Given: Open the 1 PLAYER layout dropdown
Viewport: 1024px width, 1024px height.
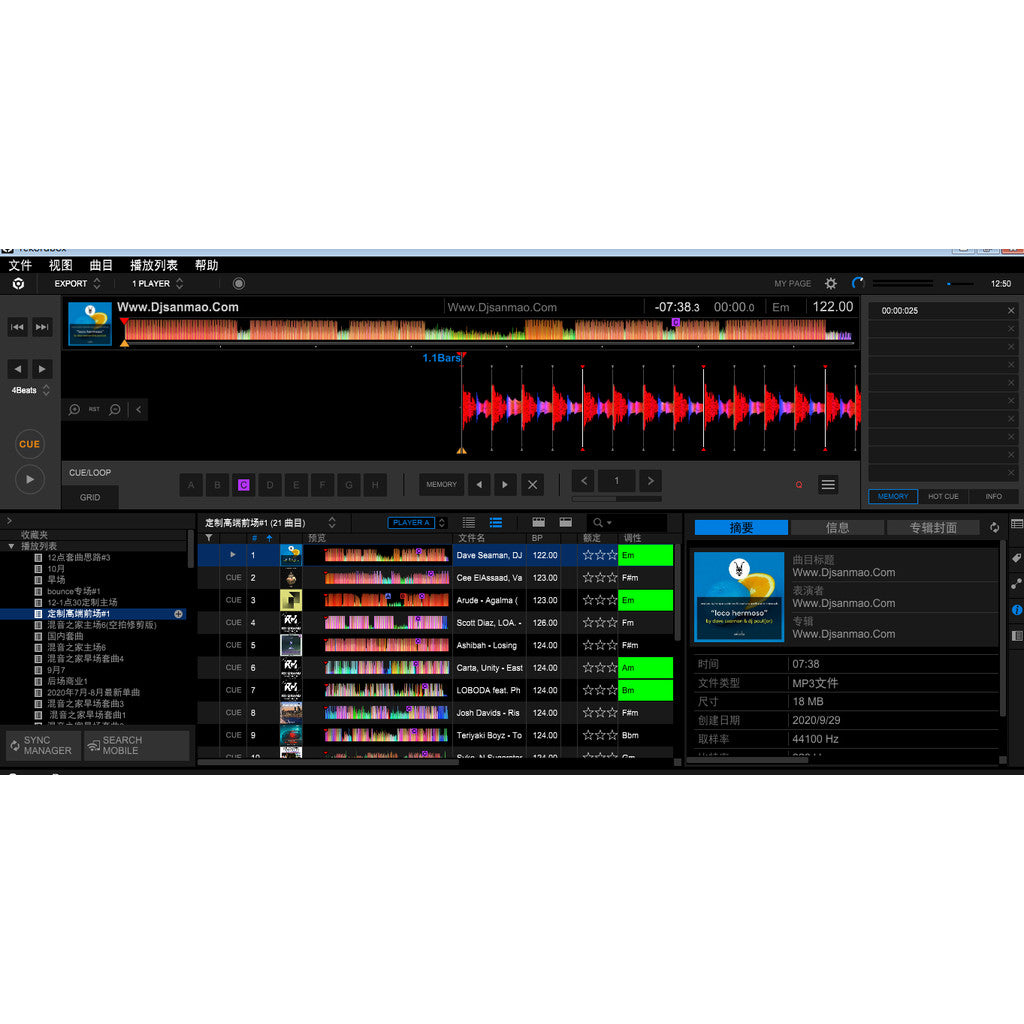Looking at the screenshot, I should [x=157, y=283].
